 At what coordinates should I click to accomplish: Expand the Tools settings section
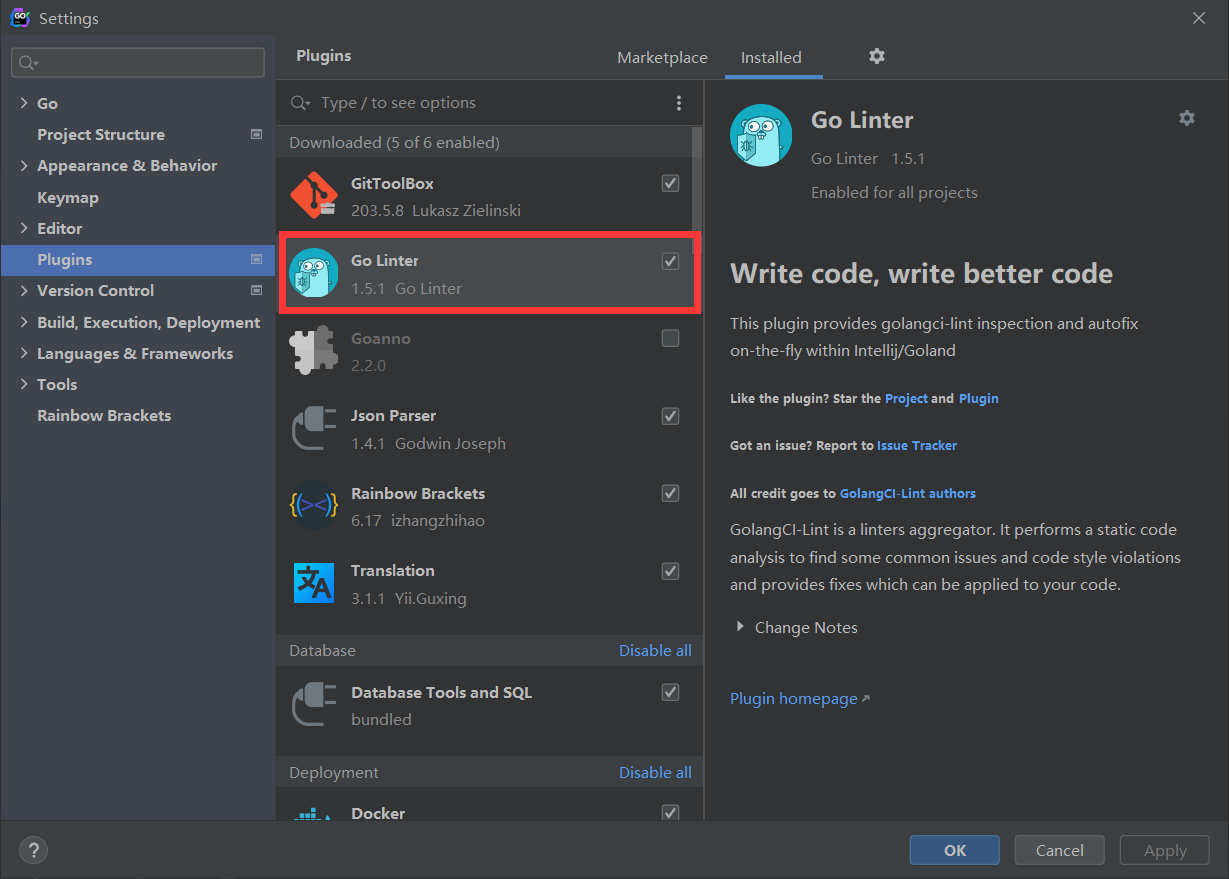pyautogui.click(x=24, y=384)
